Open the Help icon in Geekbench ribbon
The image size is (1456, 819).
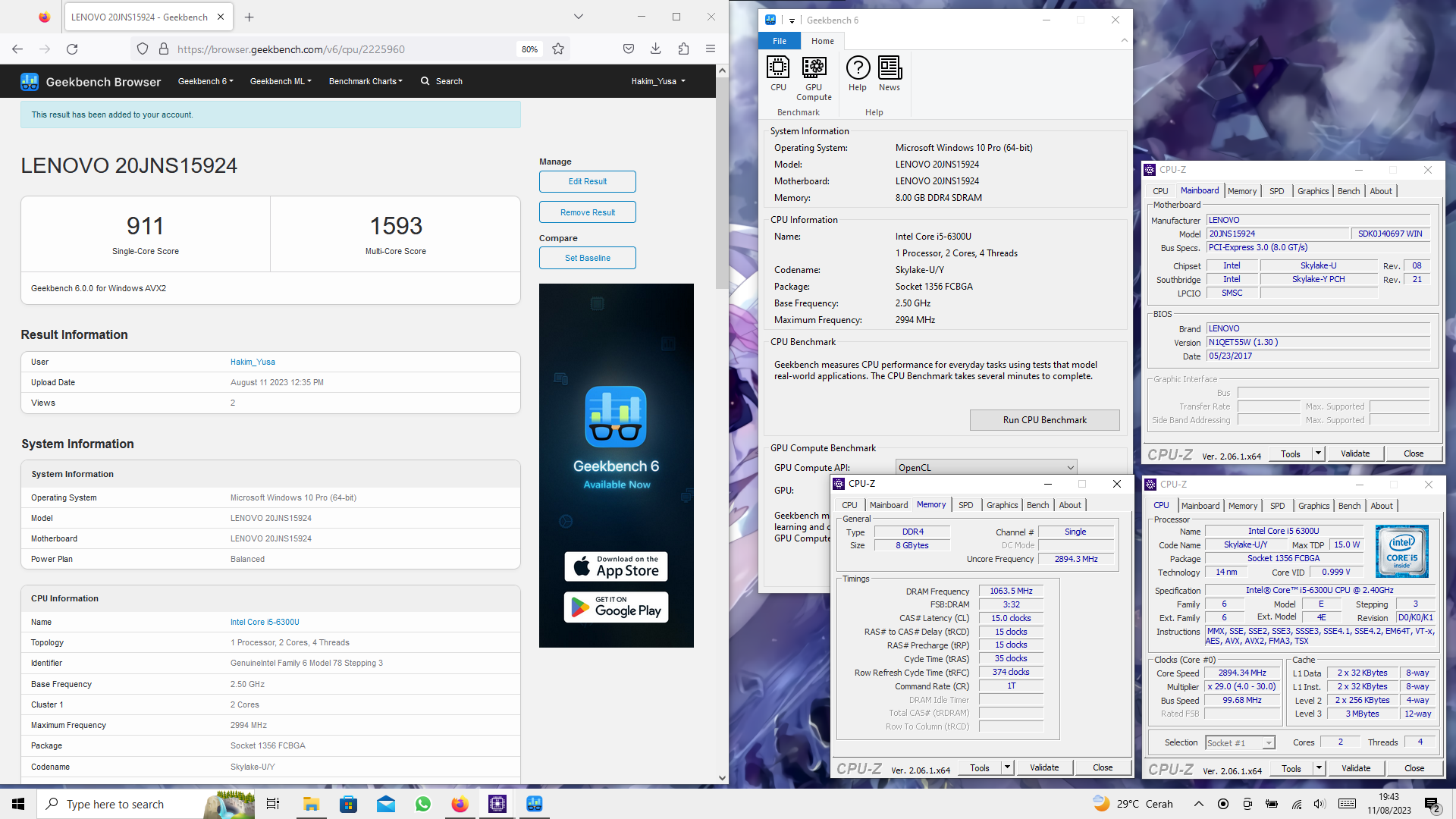(858, 74)
